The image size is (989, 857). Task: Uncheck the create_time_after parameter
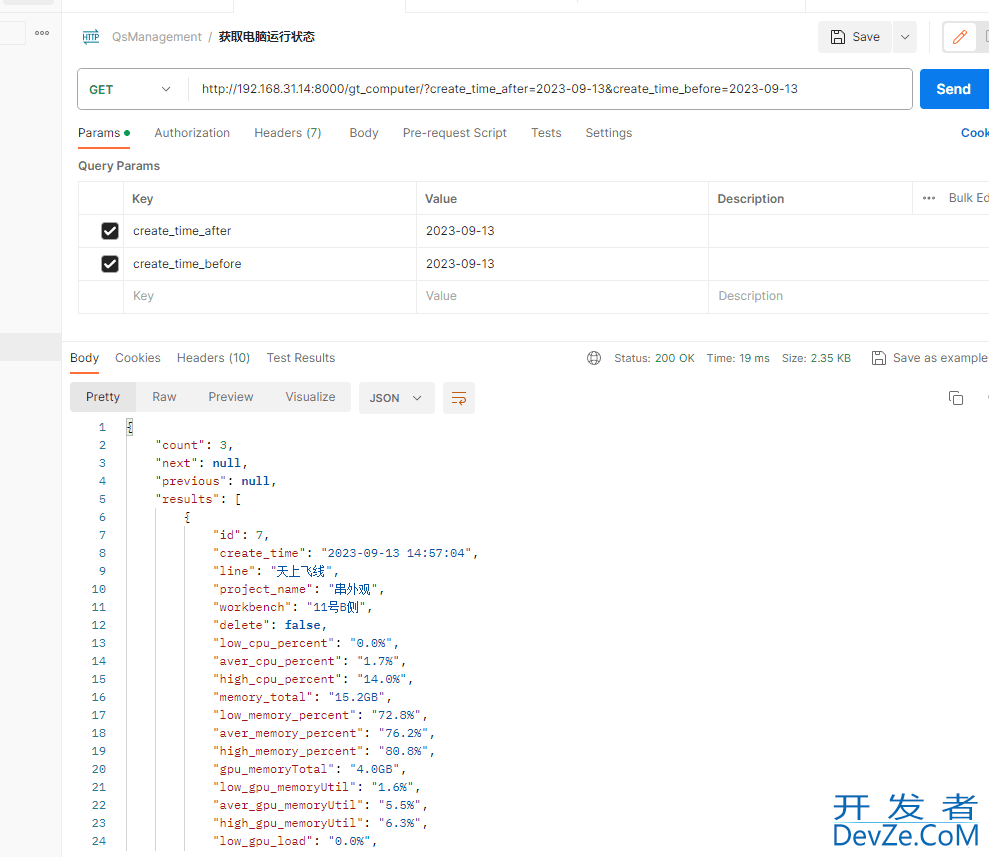coord(110,231)
